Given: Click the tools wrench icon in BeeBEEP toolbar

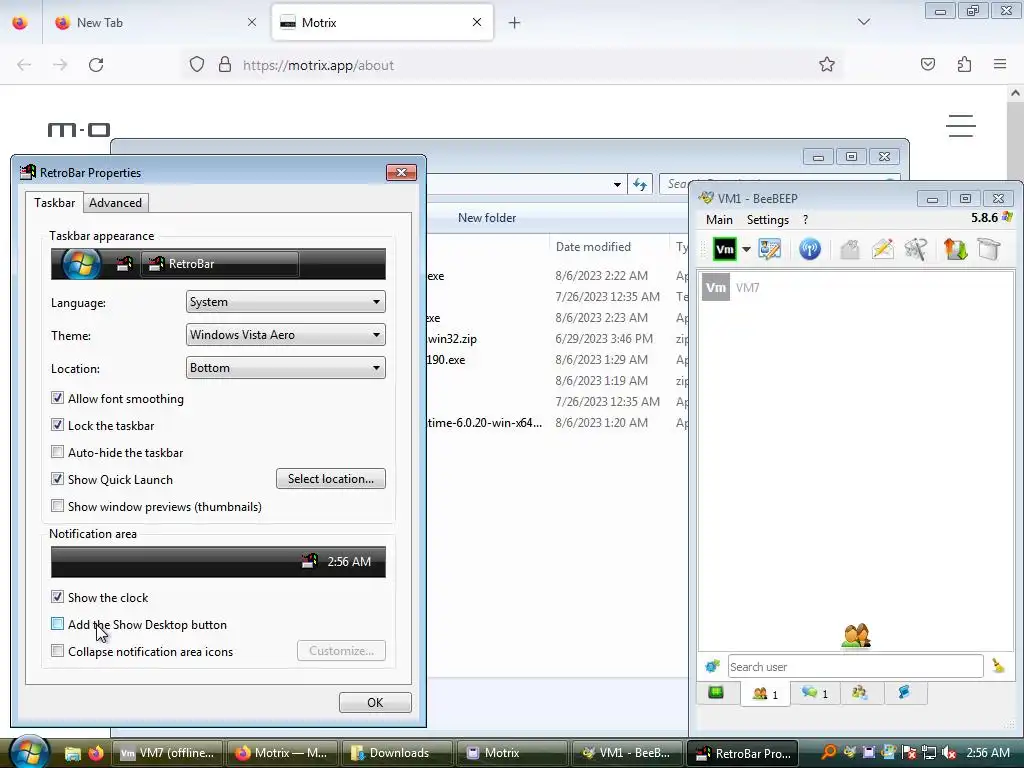Looking at the screenshot, I should pos(916,249).
